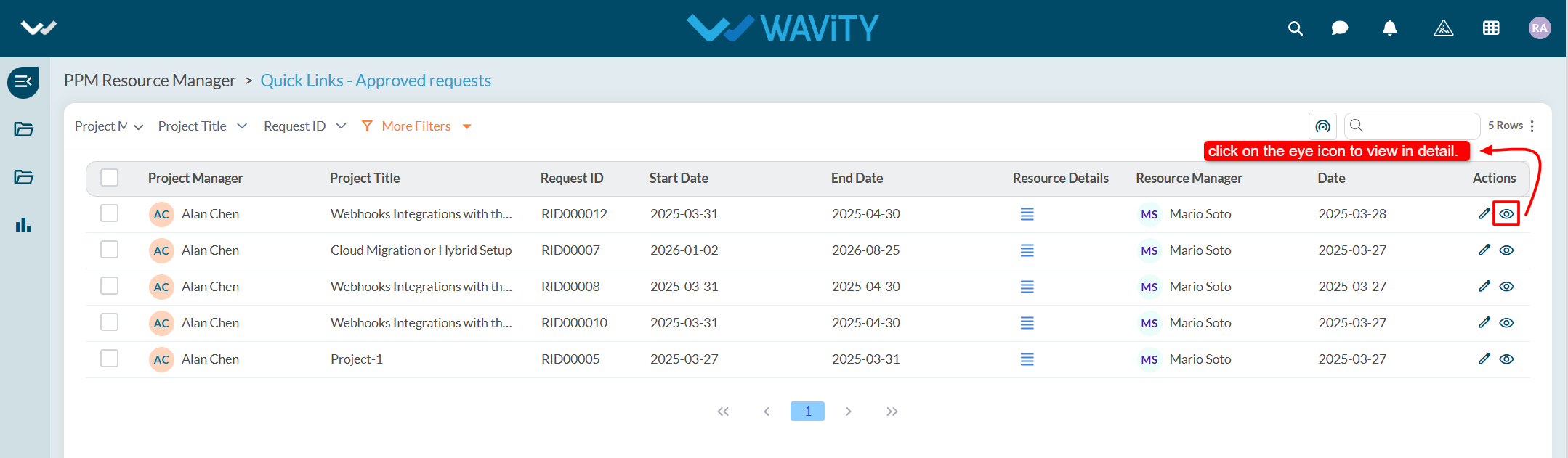The width and height of the screenshot is (1568, 458).
Task: View RID00005 details with eye icon
Action: point(1506,359)
